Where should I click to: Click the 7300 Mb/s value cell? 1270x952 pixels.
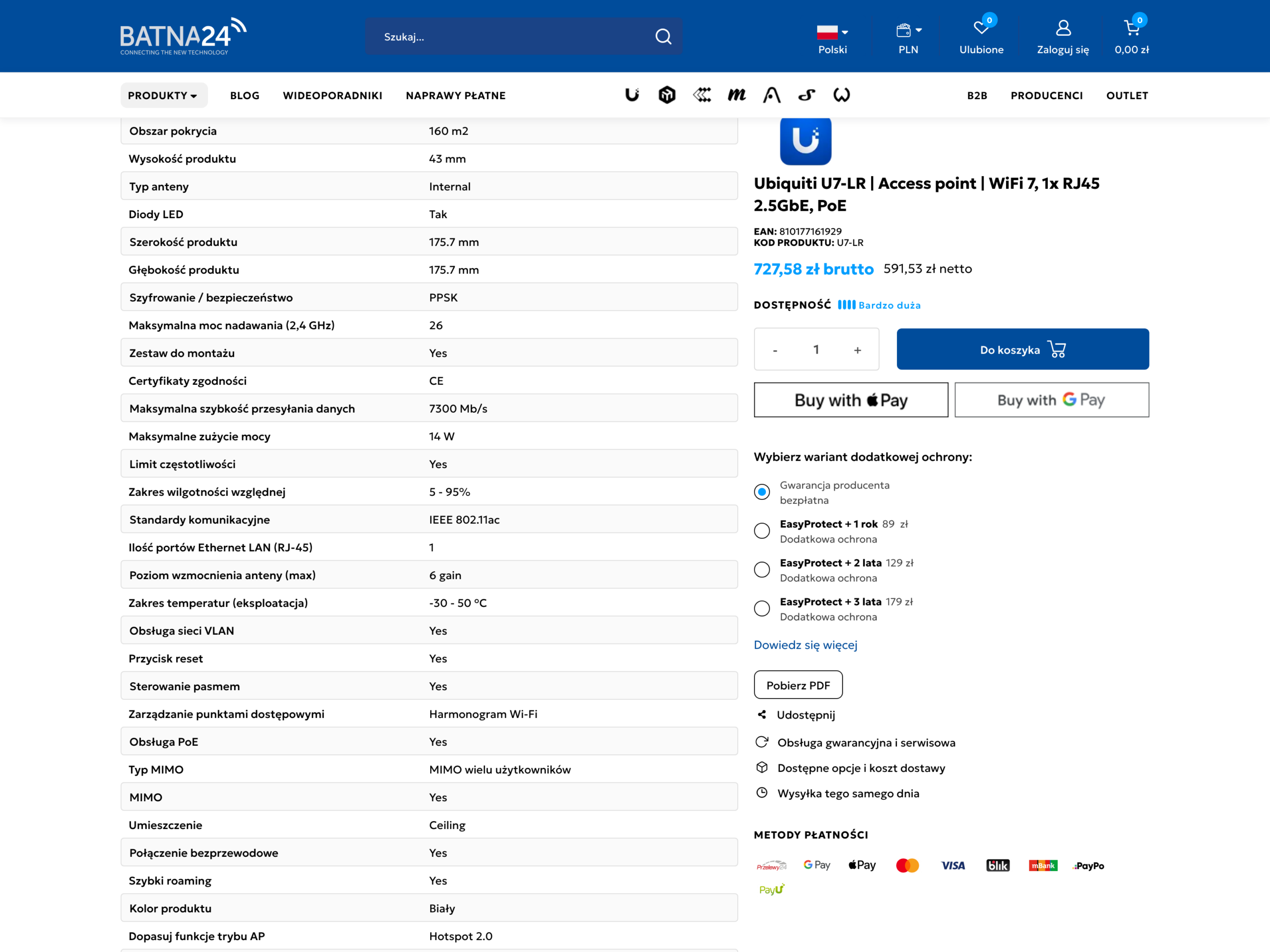[x=458, y=408]
